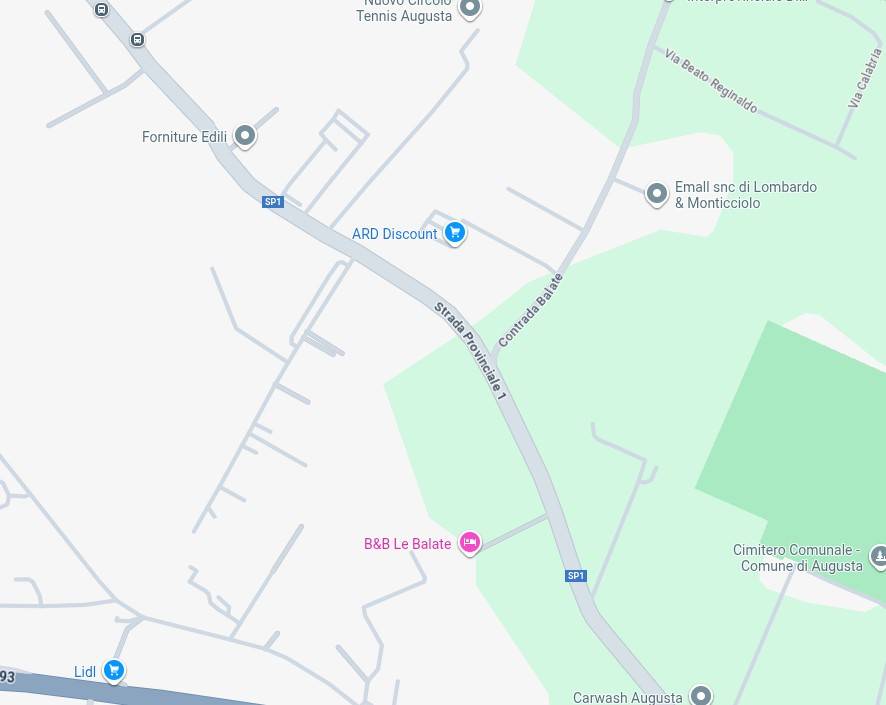The image size is (886, 705).
Task: Click the Nuovo Circolo Tennis Augusta pin
Action: (x=470, y=8)
